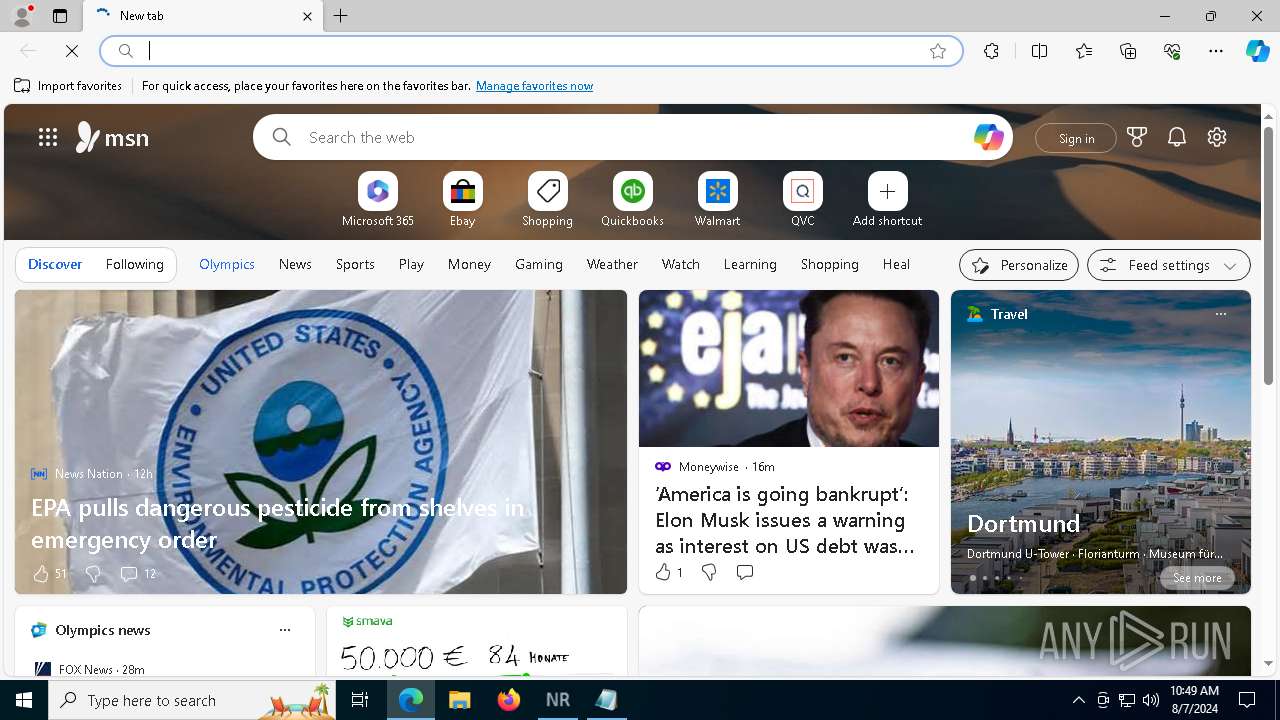Select the Money feed category

(469, 264)
